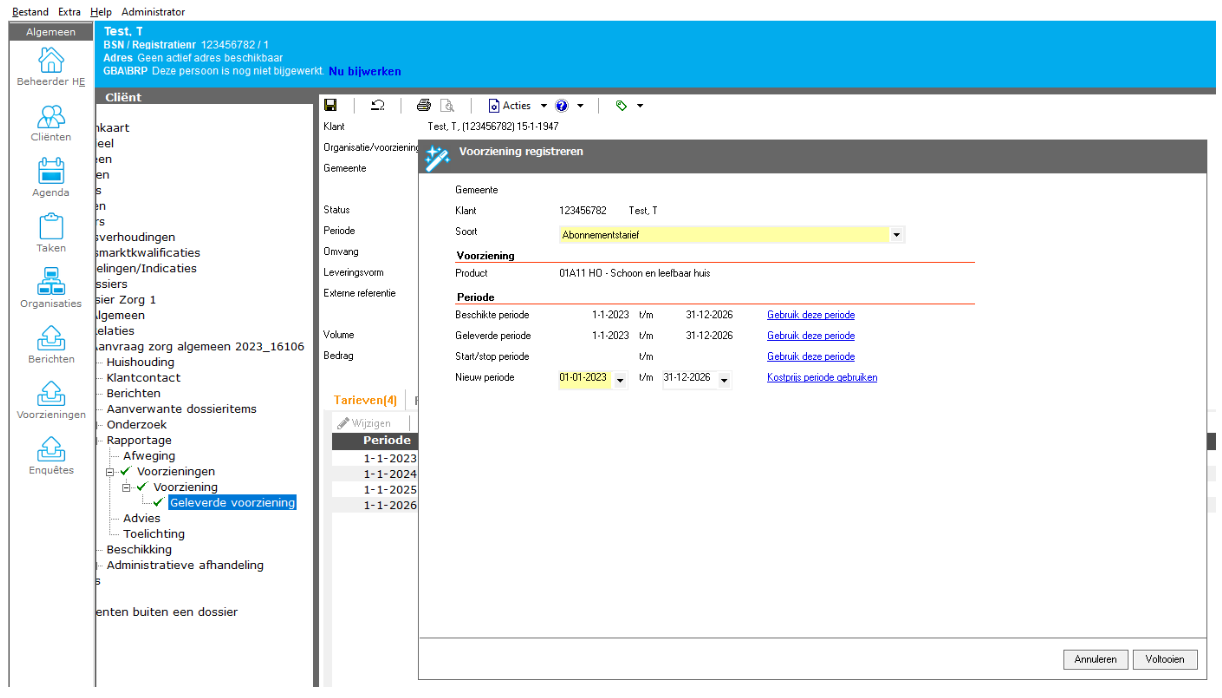
Task: Open the Acties dropdown menu
Action: pyautogui.click(x=517, y=105)
